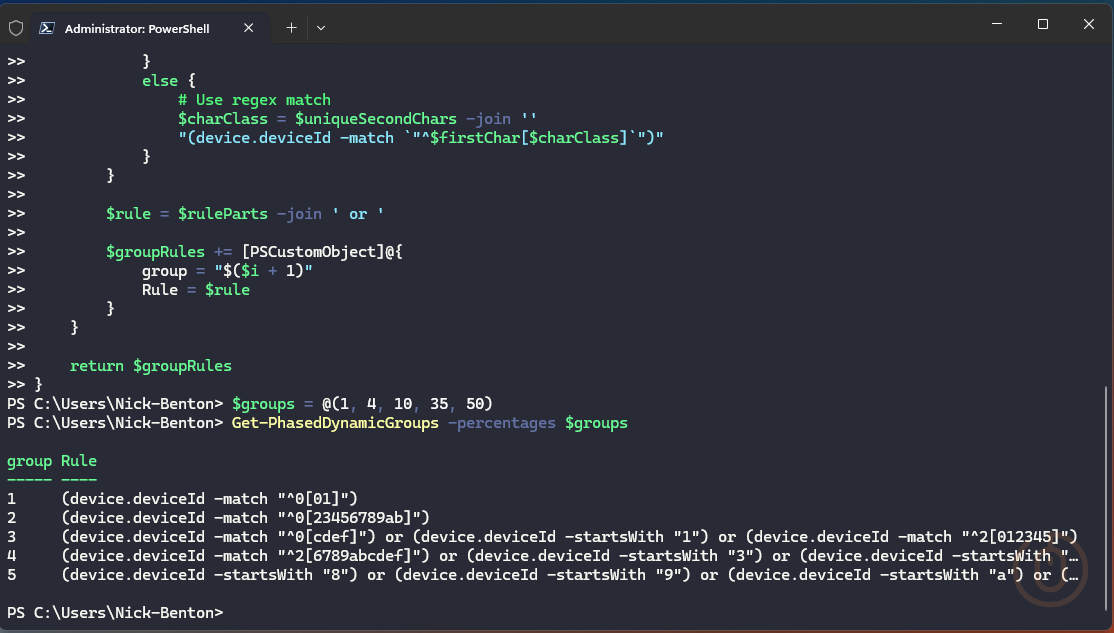Click the shield administrator icon in the title bar
Screen dimensions: 1114x633
click(x=16, y=27)
